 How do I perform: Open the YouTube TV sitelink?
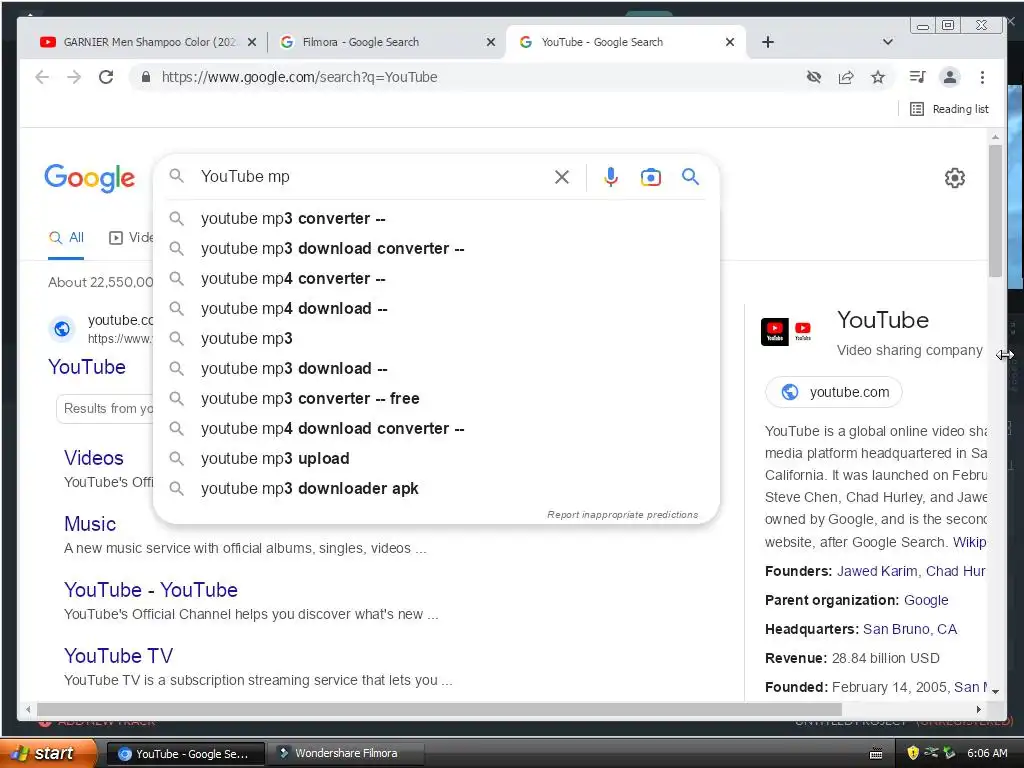[x=118, y=656]
